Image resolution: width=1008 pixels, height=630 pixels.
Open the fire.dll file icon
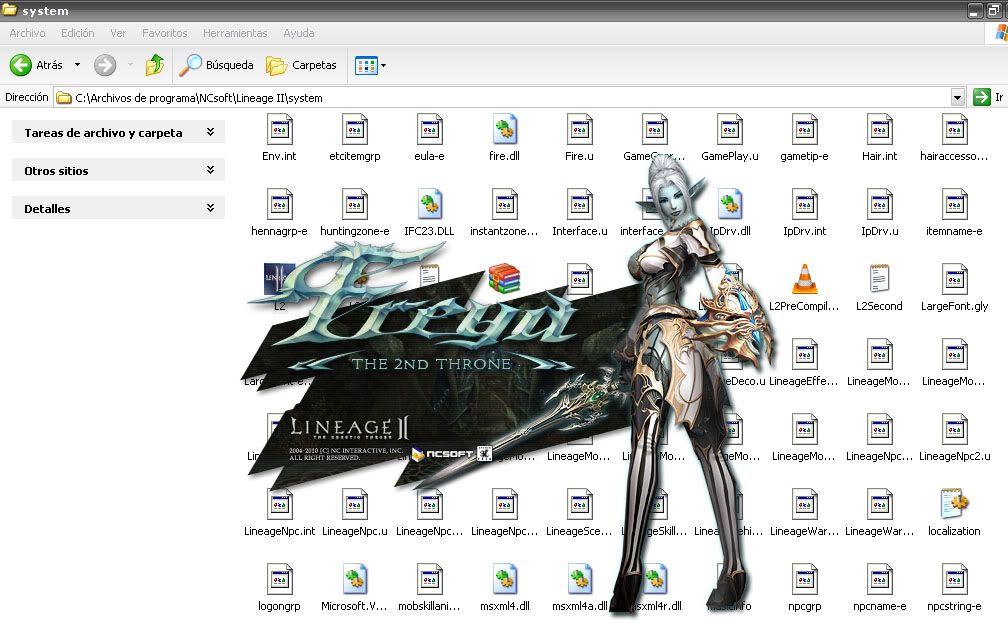504,130
